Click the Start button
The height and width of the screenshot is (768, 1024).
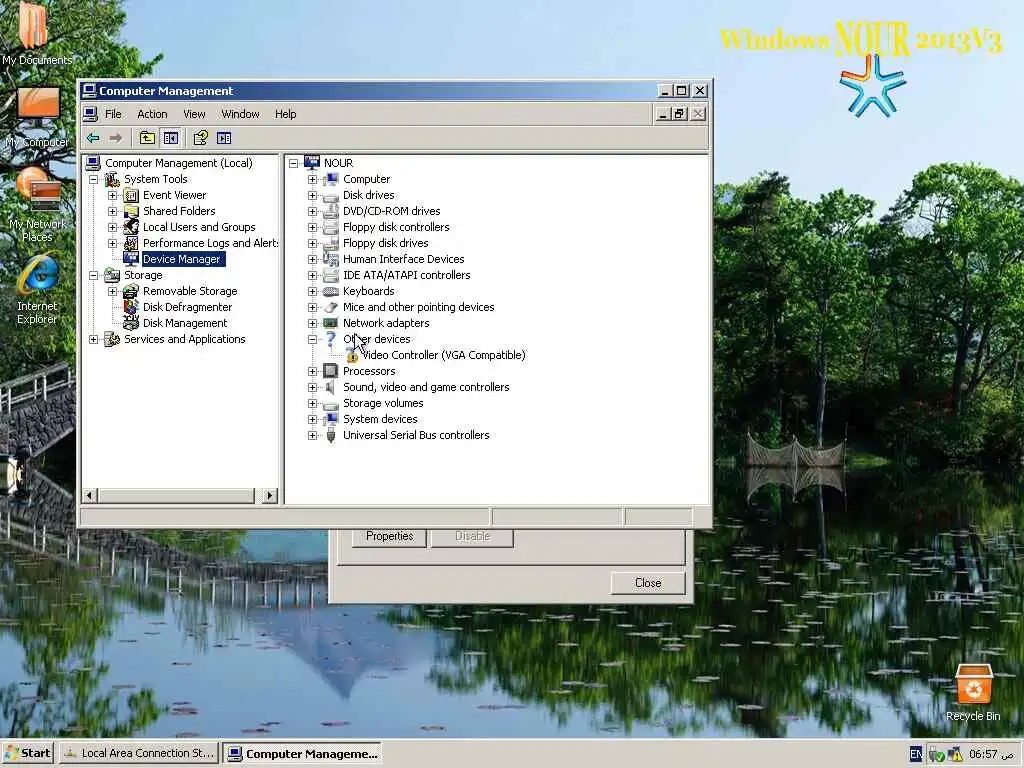[x=27, y=753]
